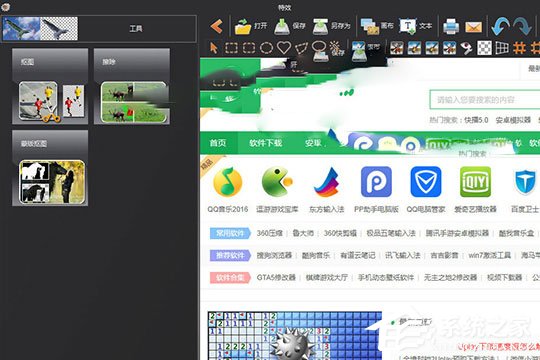Select the orange pointer arrow tool

click(x=214, y=48)
